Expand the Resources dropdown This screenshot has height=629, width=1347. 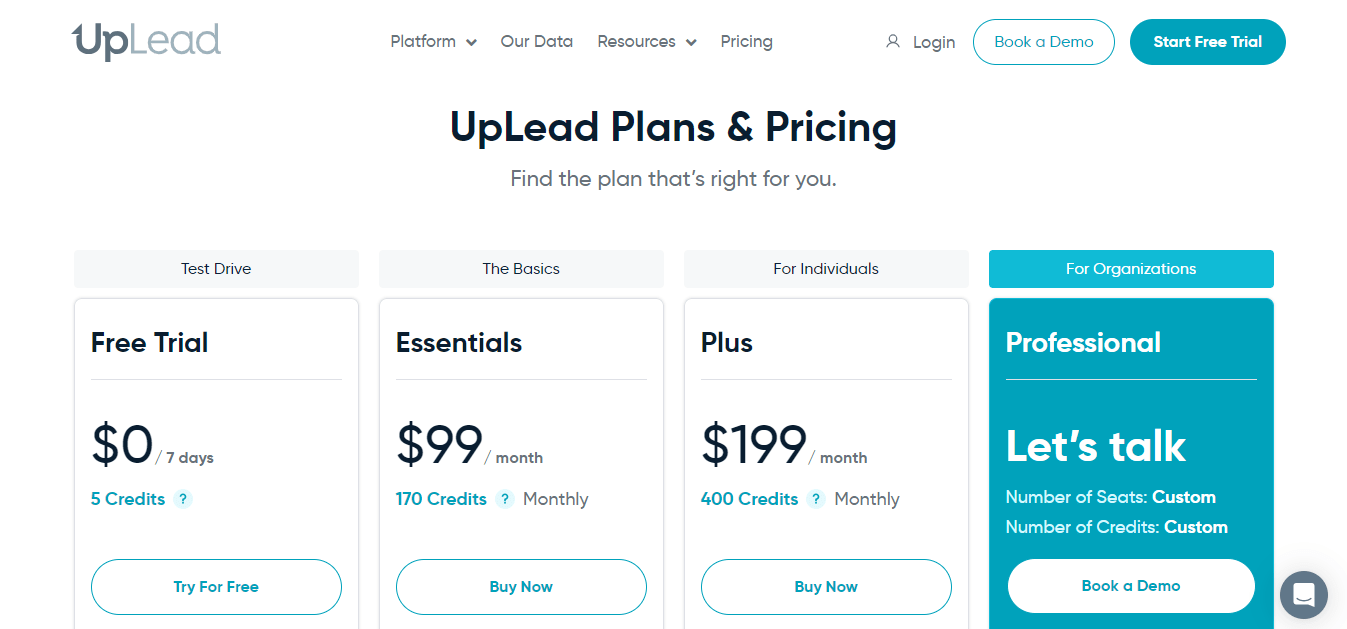pos(646,41)
